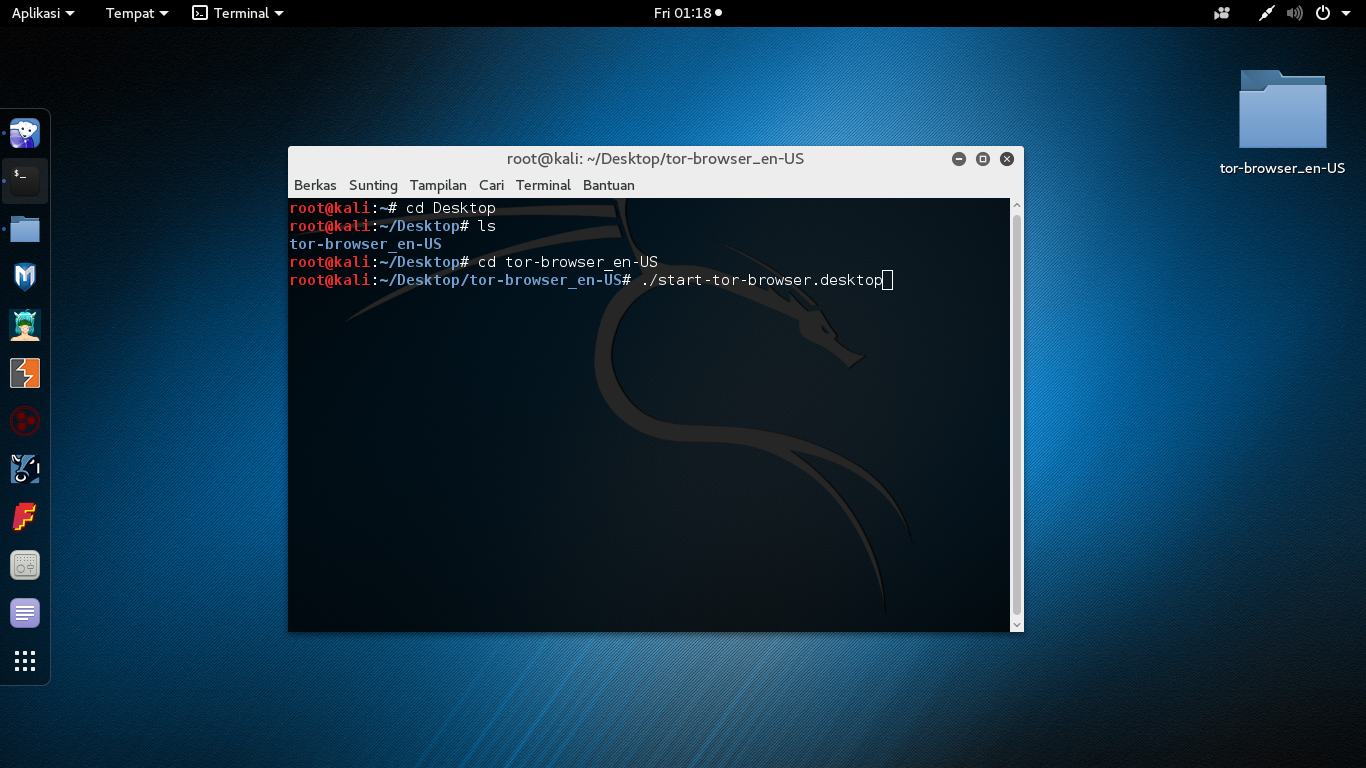The height and width of the screenshot is (768, 1366).
Task: Minimize the terminal window
Action: click(x=959, y=159)
